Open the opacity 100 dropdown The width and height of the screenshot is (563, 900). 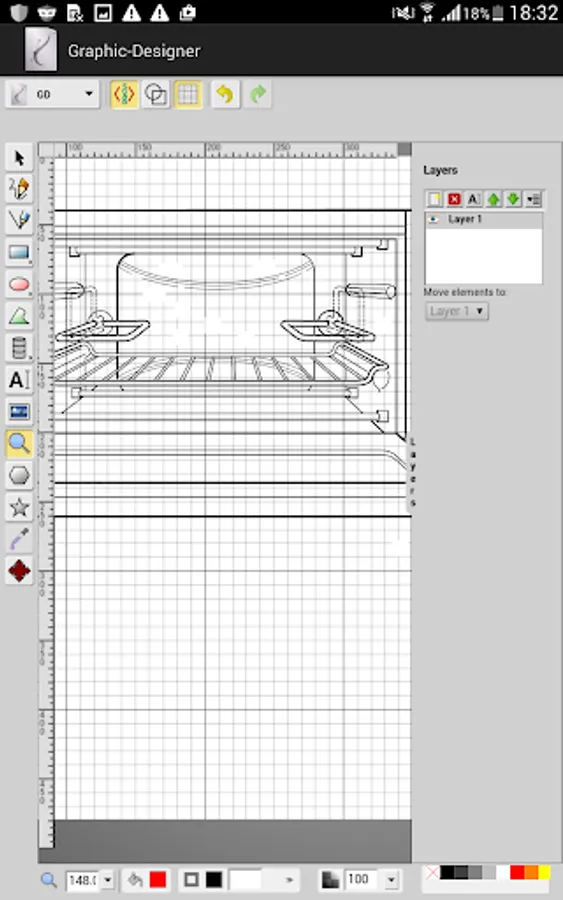(x=391, y=879)
